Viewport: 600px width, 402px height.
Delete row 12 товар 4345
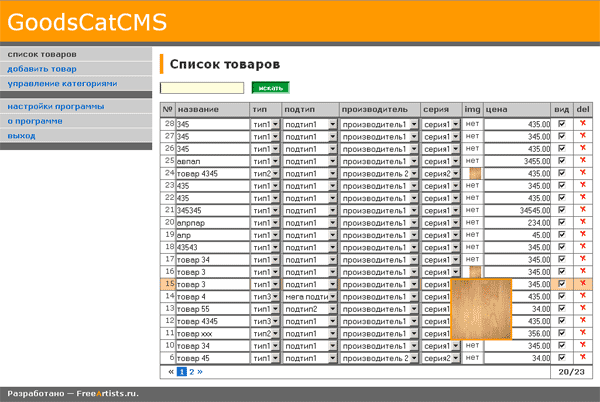[x=583, y=321]
